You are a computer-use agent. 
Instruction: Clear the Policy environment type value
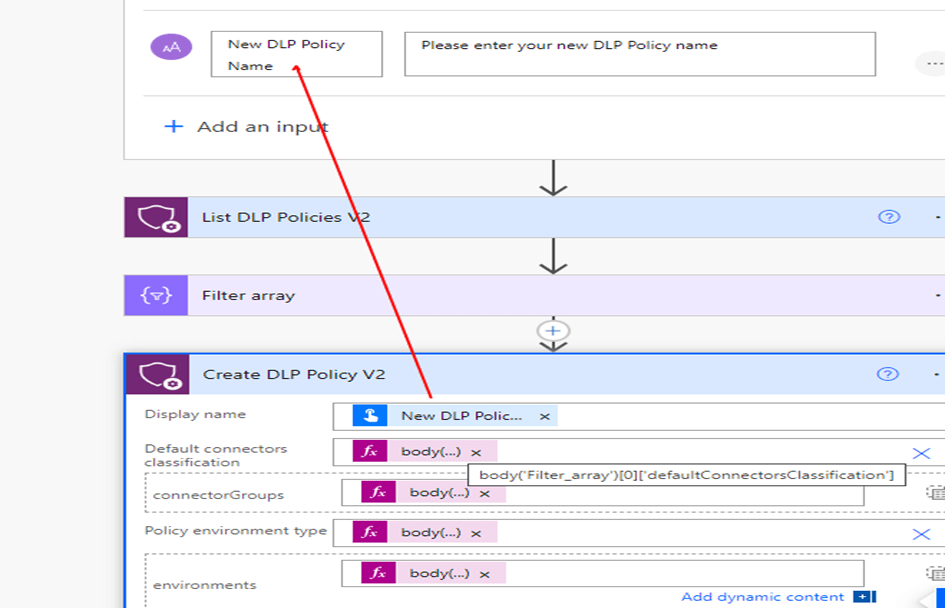[x=921, y=534]
